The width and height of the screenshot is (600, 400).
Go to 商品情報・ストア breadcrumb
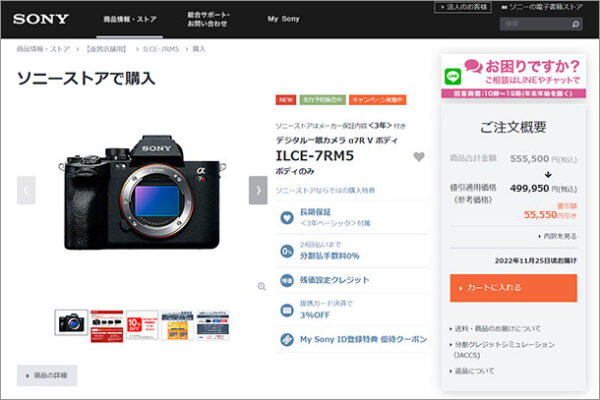click(43, 49)
